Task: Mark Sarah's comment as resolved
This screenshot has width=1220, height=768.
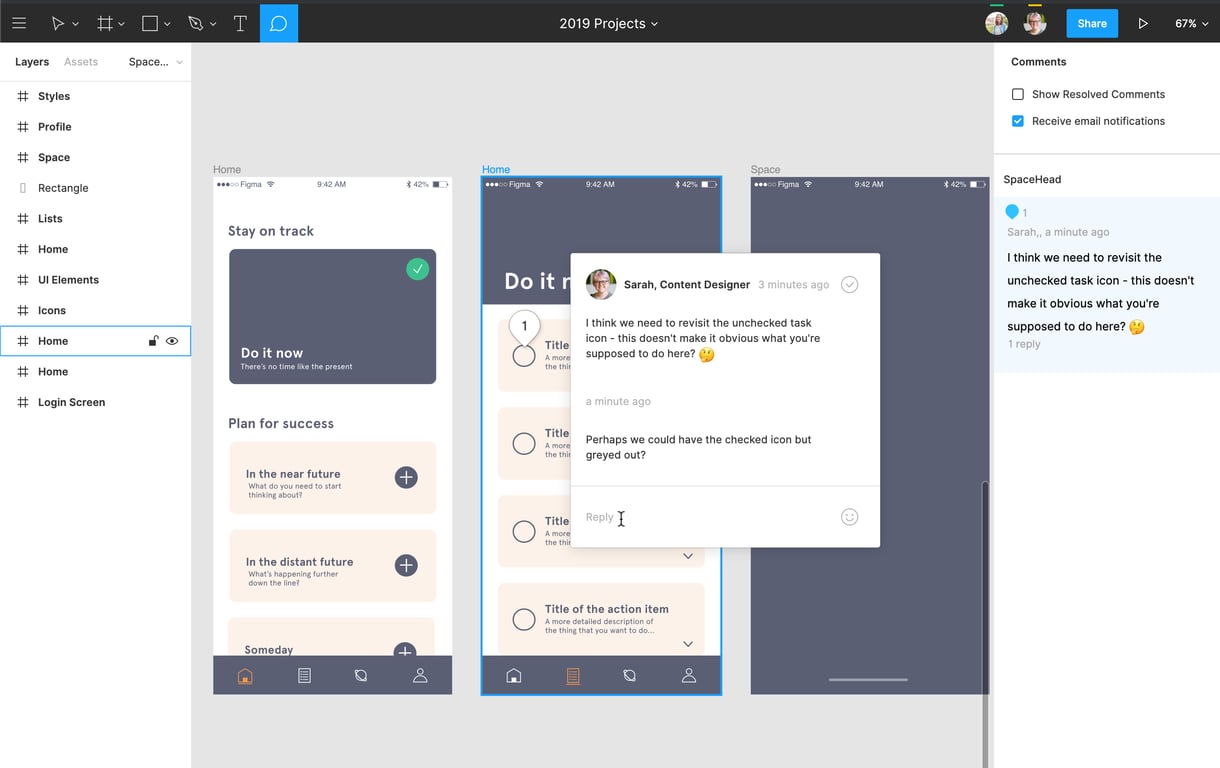Action: click(x=849, y=285)
